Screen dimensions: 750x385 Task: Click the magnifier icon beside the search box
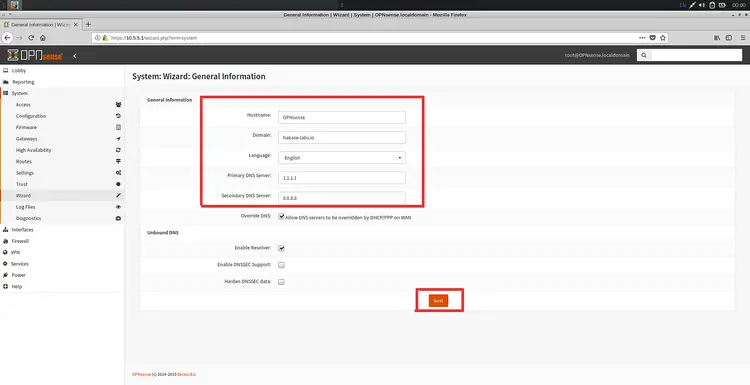pos(644,55)
